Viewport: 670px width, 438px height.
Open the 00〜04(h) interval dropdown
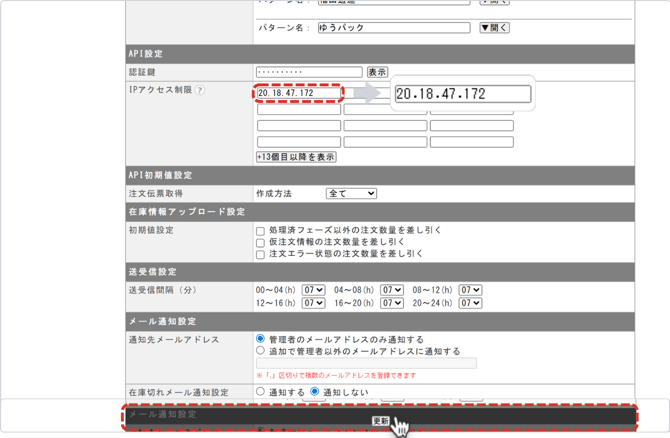pos(314,290)
